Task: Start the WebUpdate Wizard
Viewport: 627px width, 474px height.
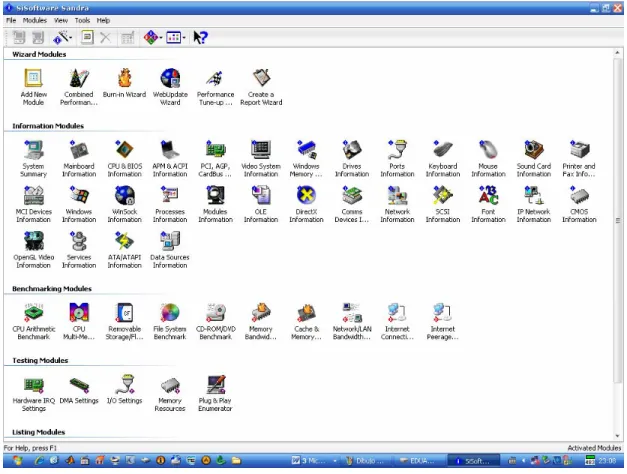Action: tap(170, 86)
